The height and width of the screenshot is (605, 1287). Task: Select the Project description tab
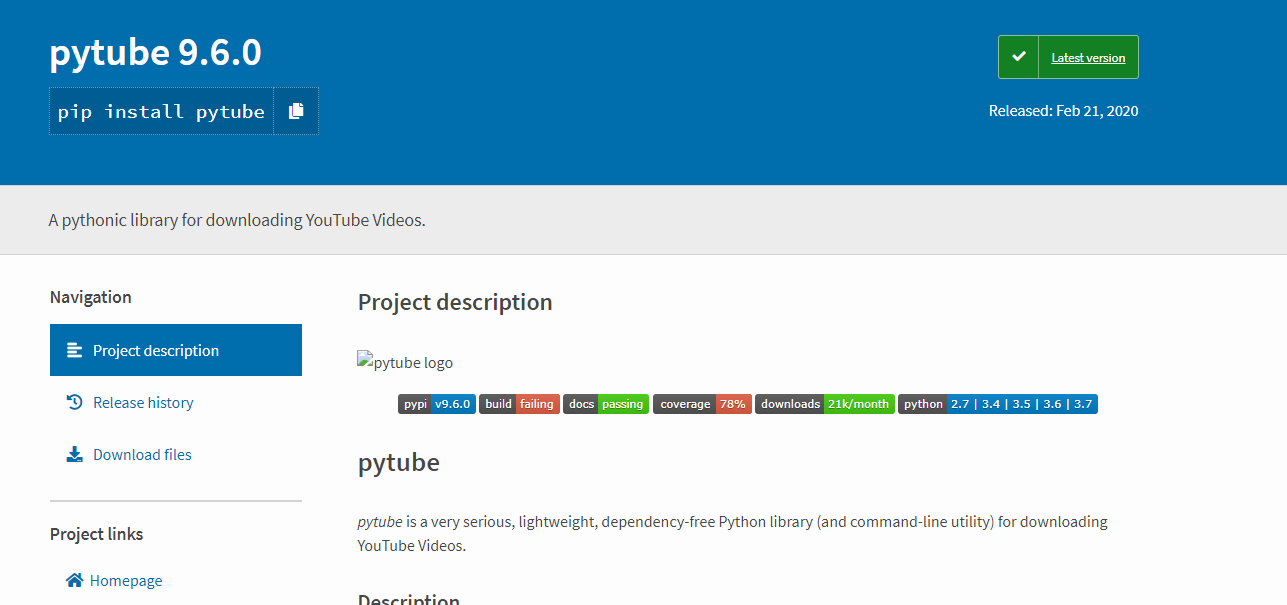[176, 350]
